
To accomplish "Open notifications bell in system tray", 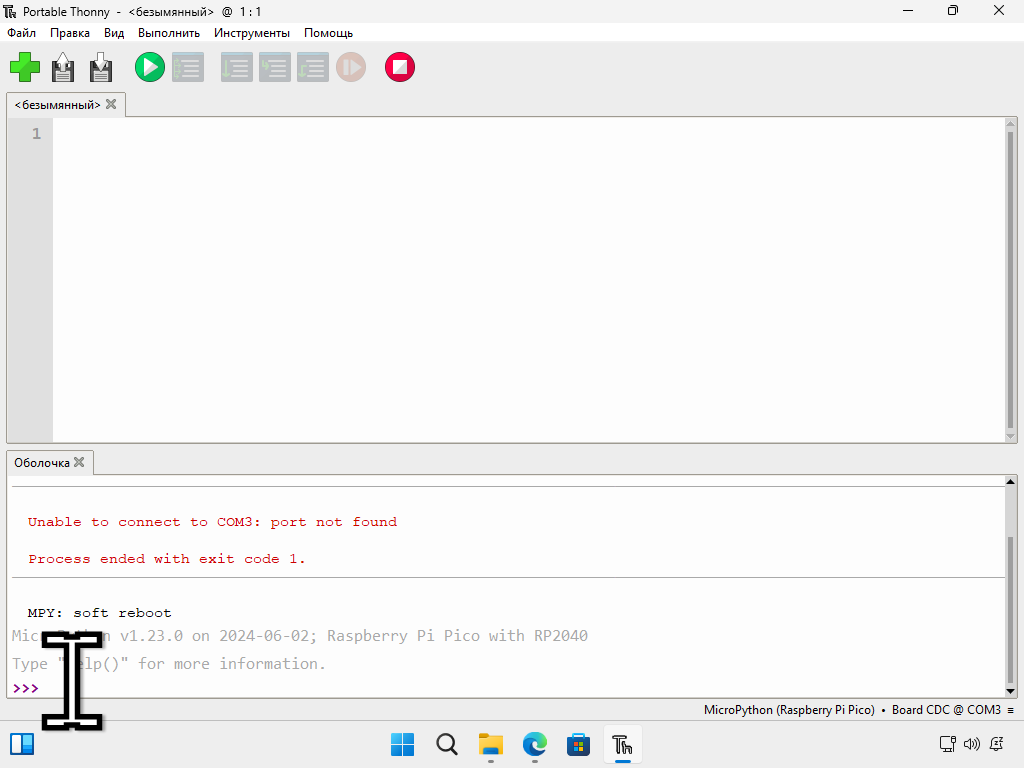I will pos(997,744).
